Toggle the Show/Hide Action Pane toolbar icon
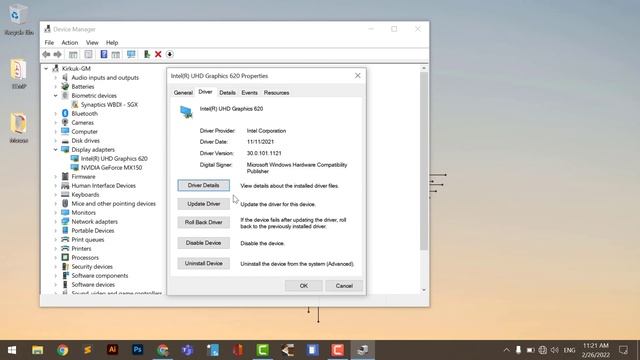 pos(116,54)
